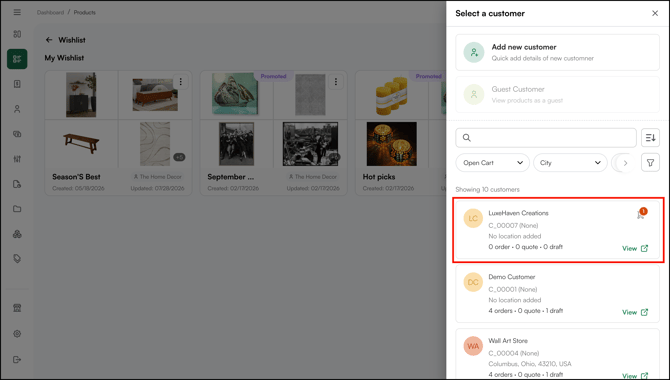
Task: Click the Promoted tag on September wishlist
Action: coord(273,76)
